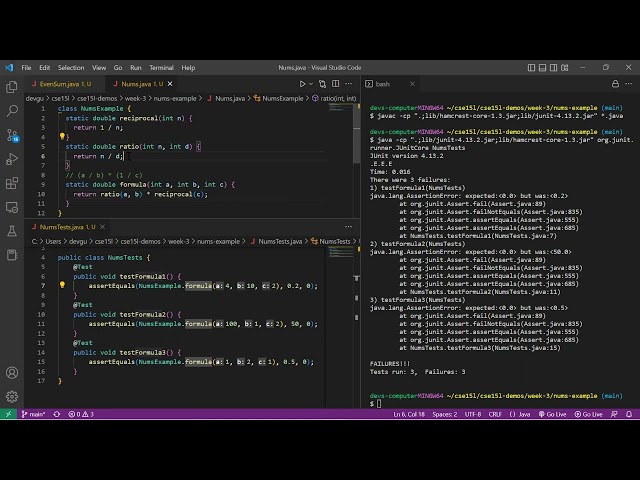Close the Nums.java tab
Screen dimensions: 640x480
[x=170, y=84]
